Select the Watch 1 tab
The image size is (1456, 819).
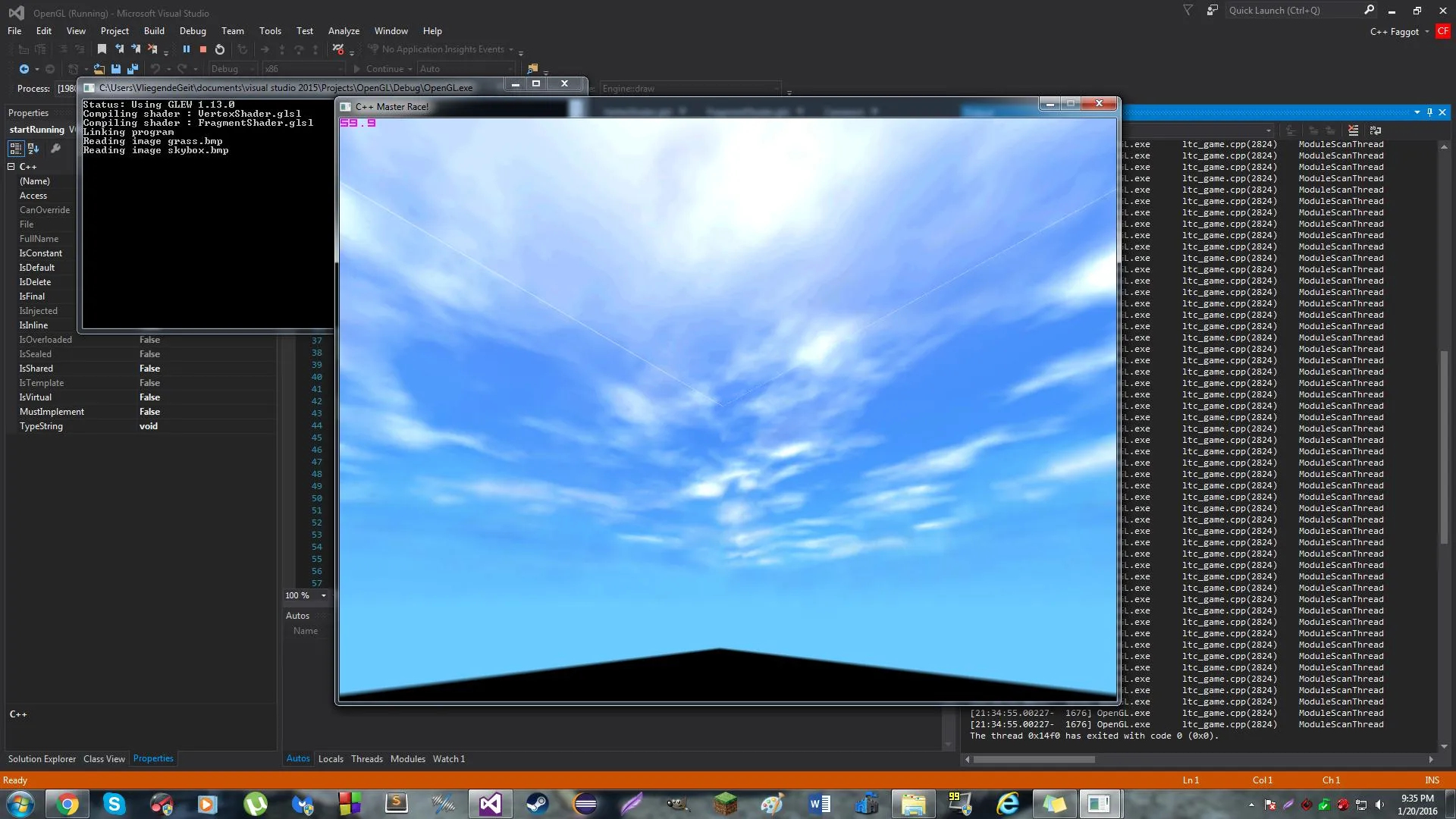point(448,758)
